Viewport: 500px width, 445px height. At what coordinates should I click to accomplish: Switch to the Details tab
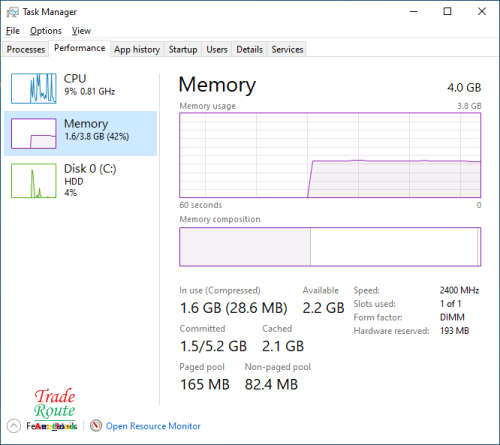pos(249,49)
